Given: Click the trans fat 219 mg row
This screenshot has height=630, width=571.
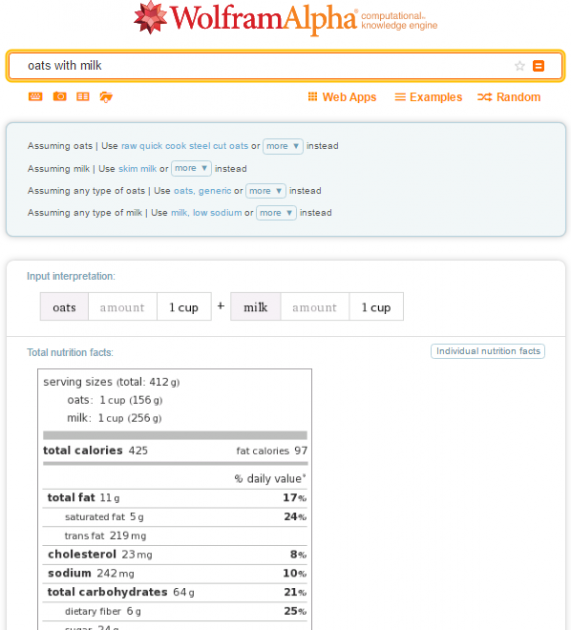Looking at the screenshot, I should pyautogui.click(x=175, y=536).
